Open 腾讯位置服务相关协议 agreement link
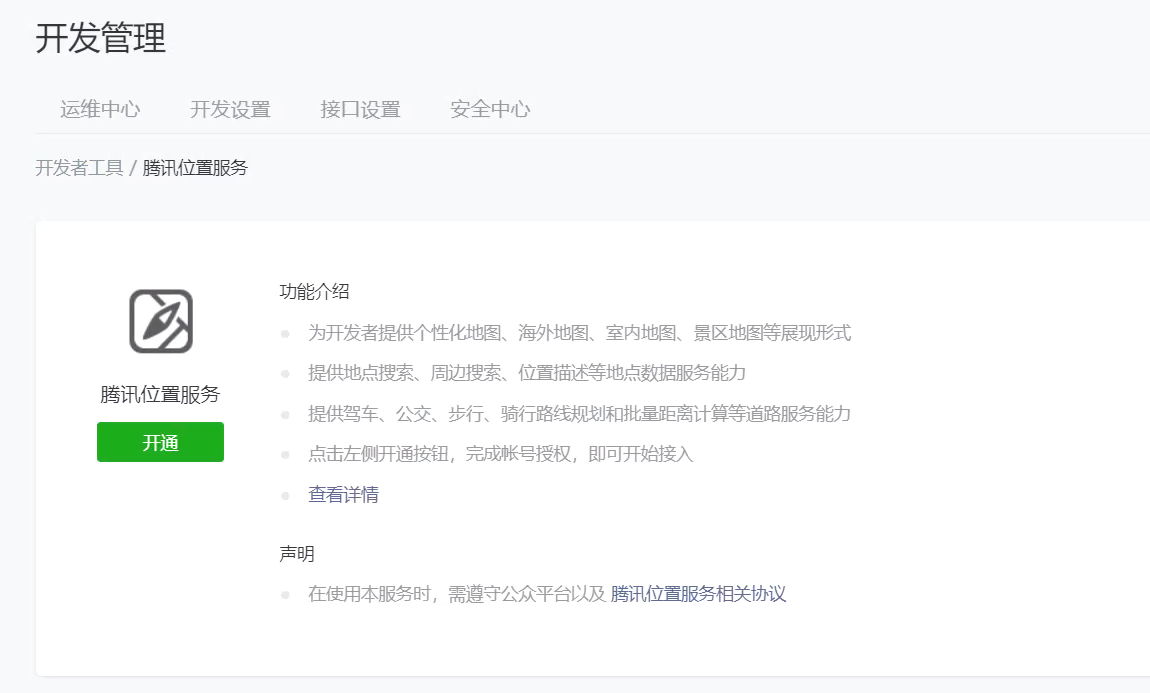This screenshot has height=693, width=1150. click(698, 594)
